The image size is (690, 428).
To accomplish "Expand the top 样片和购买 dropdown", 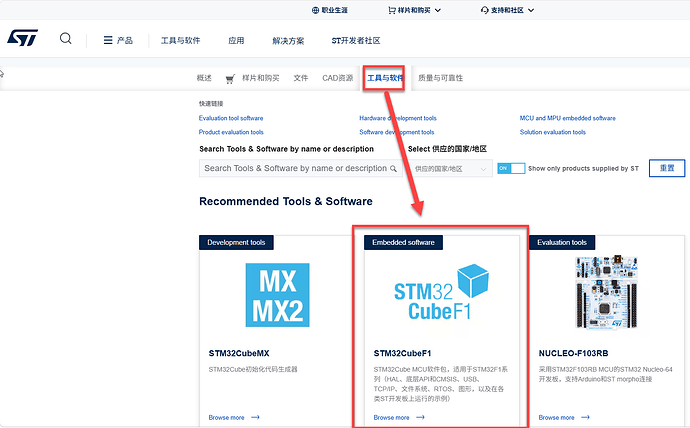I will coord(438,10).
